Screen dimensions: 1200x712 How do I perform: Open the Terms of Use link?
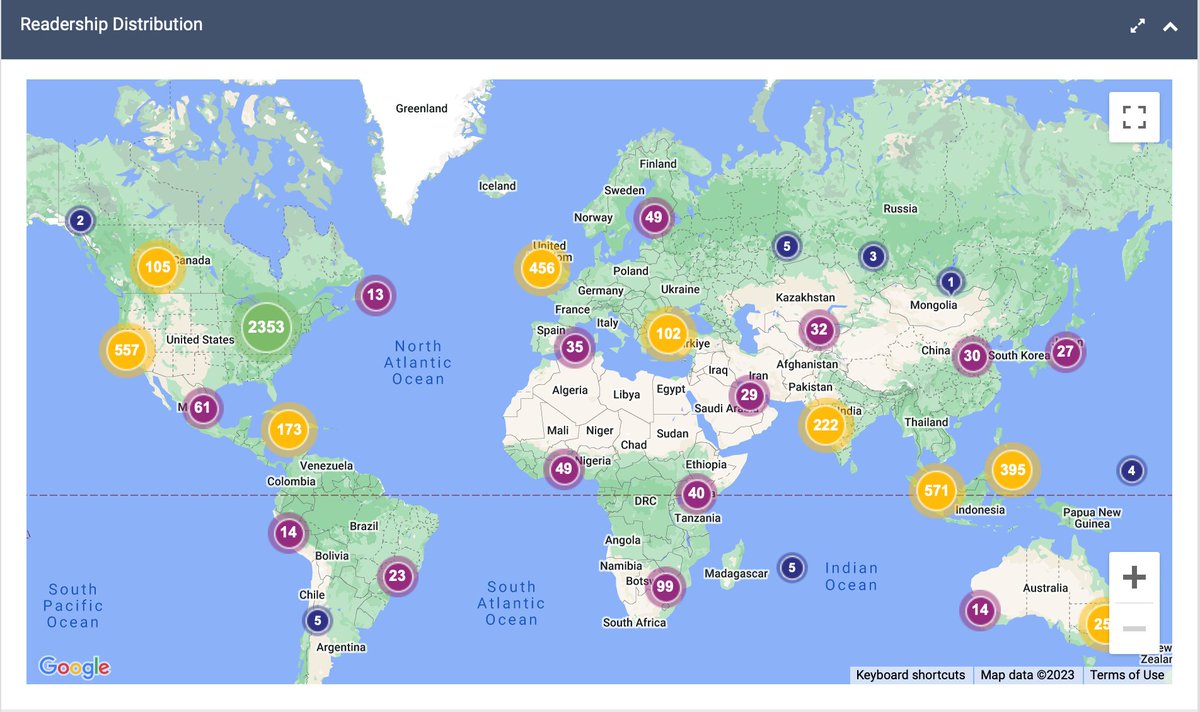click(1127, 675)
